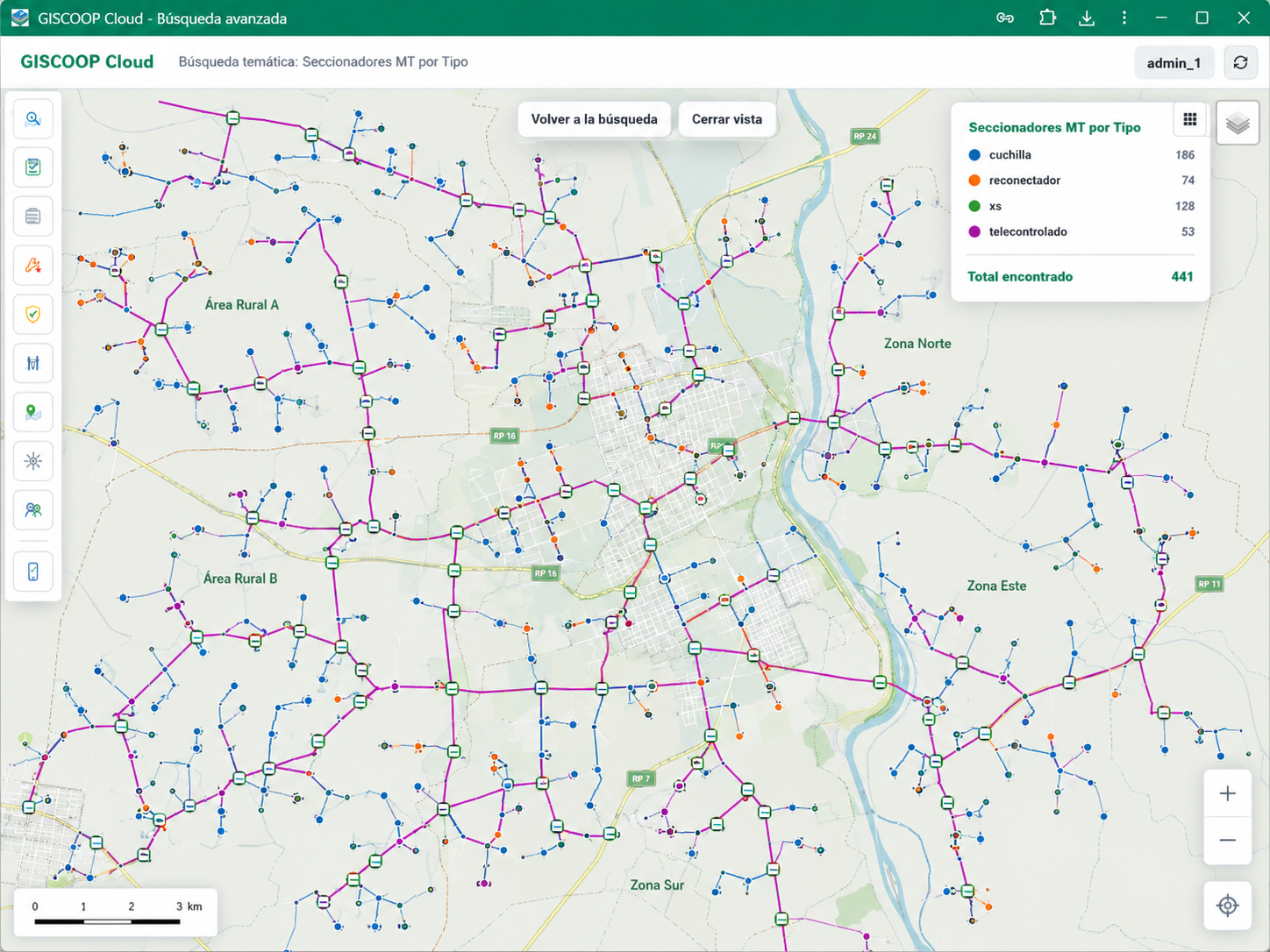
Task: Click the Cerrar vista button
Action: tap(727, 119)
